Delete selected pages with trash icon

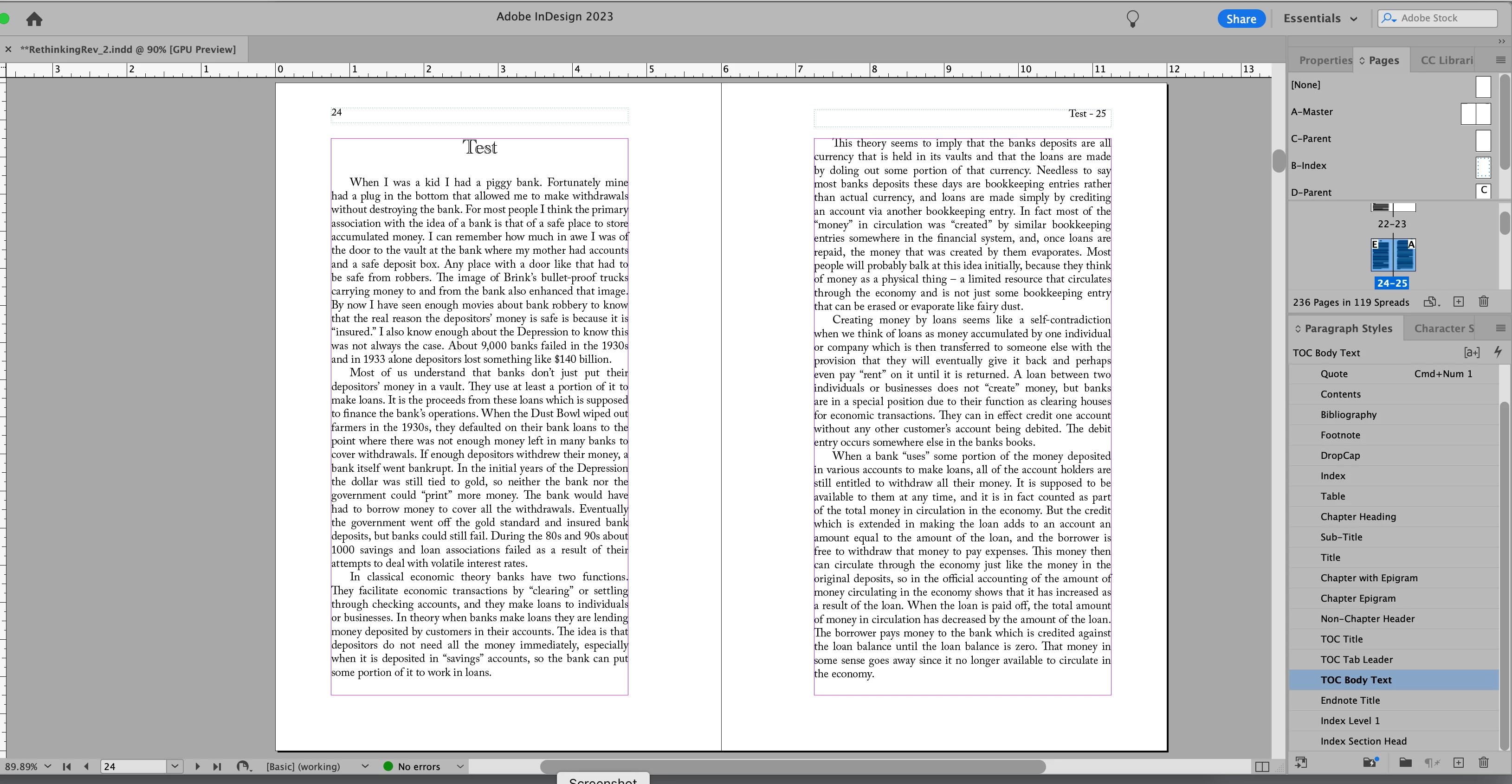pos(1483,302)
